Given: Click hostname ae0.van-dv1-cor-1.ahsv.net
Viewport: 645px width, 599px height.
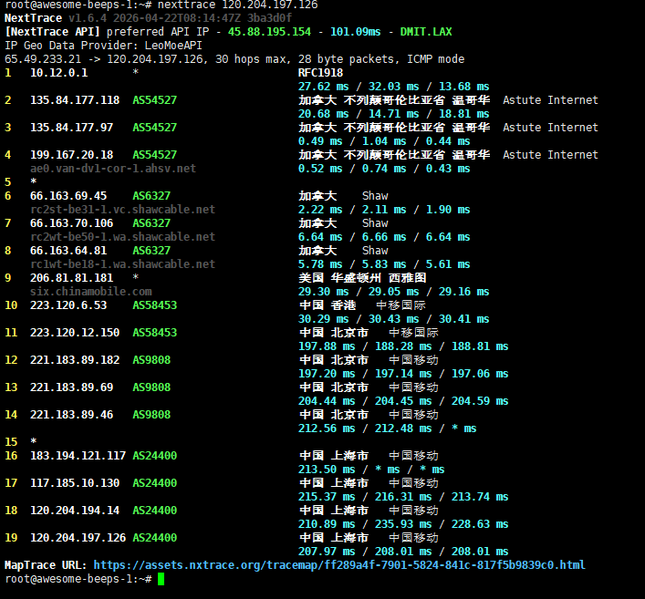Looking at the screenshot, I should point(113,169).
